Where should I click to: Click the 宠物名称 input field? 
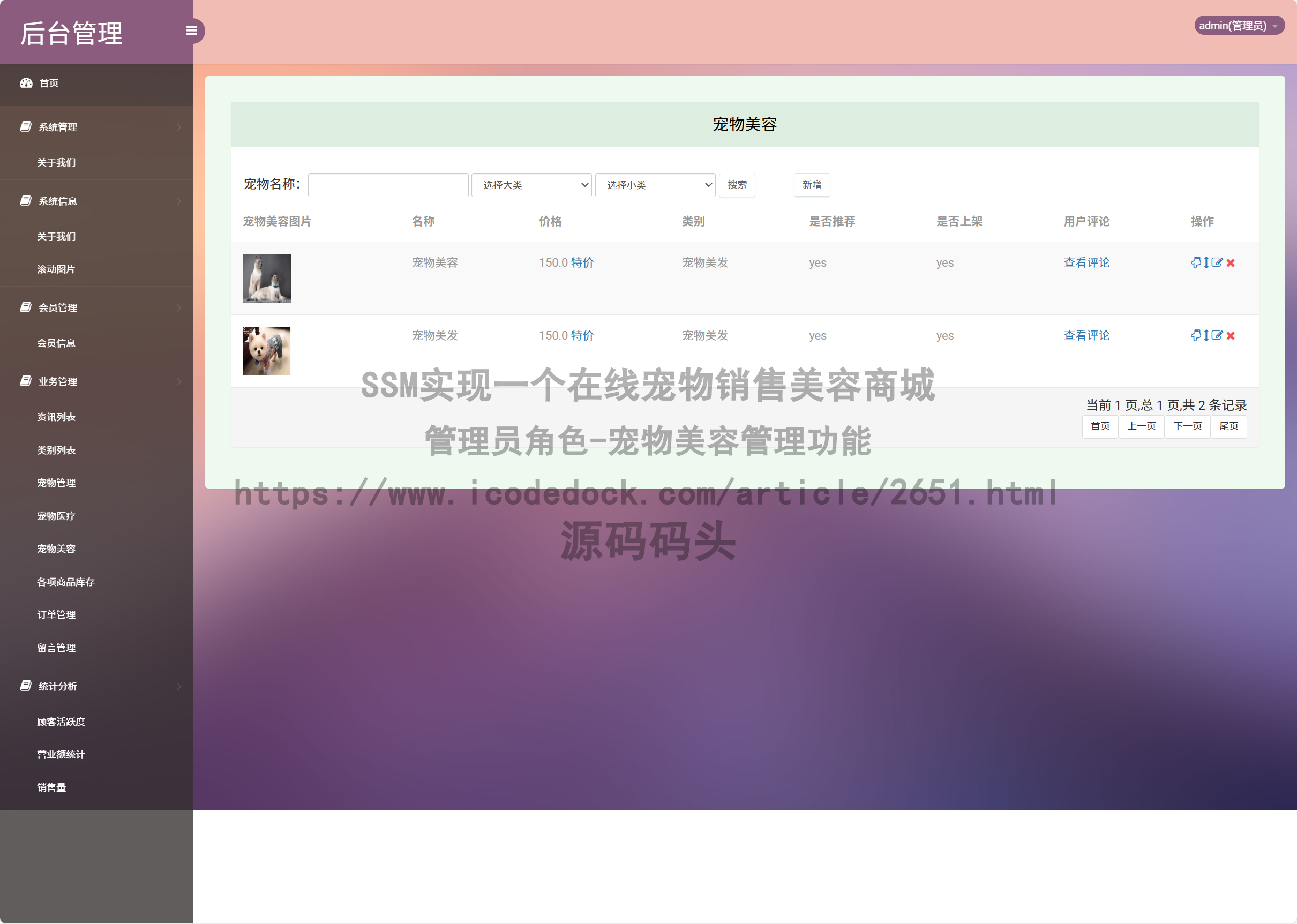point(387,185)
